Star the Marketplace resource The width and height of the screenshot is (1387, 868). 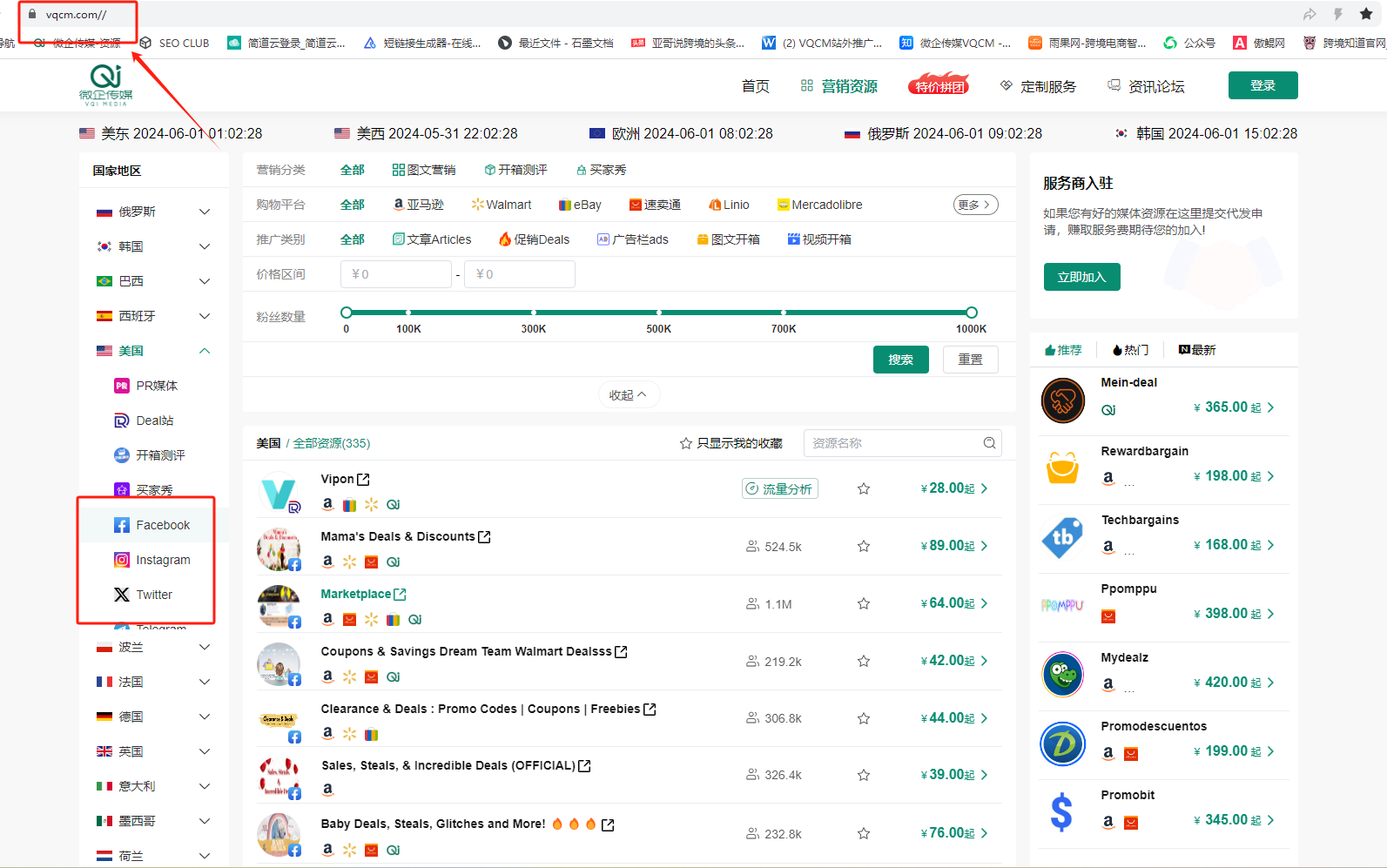pos(864,603)
